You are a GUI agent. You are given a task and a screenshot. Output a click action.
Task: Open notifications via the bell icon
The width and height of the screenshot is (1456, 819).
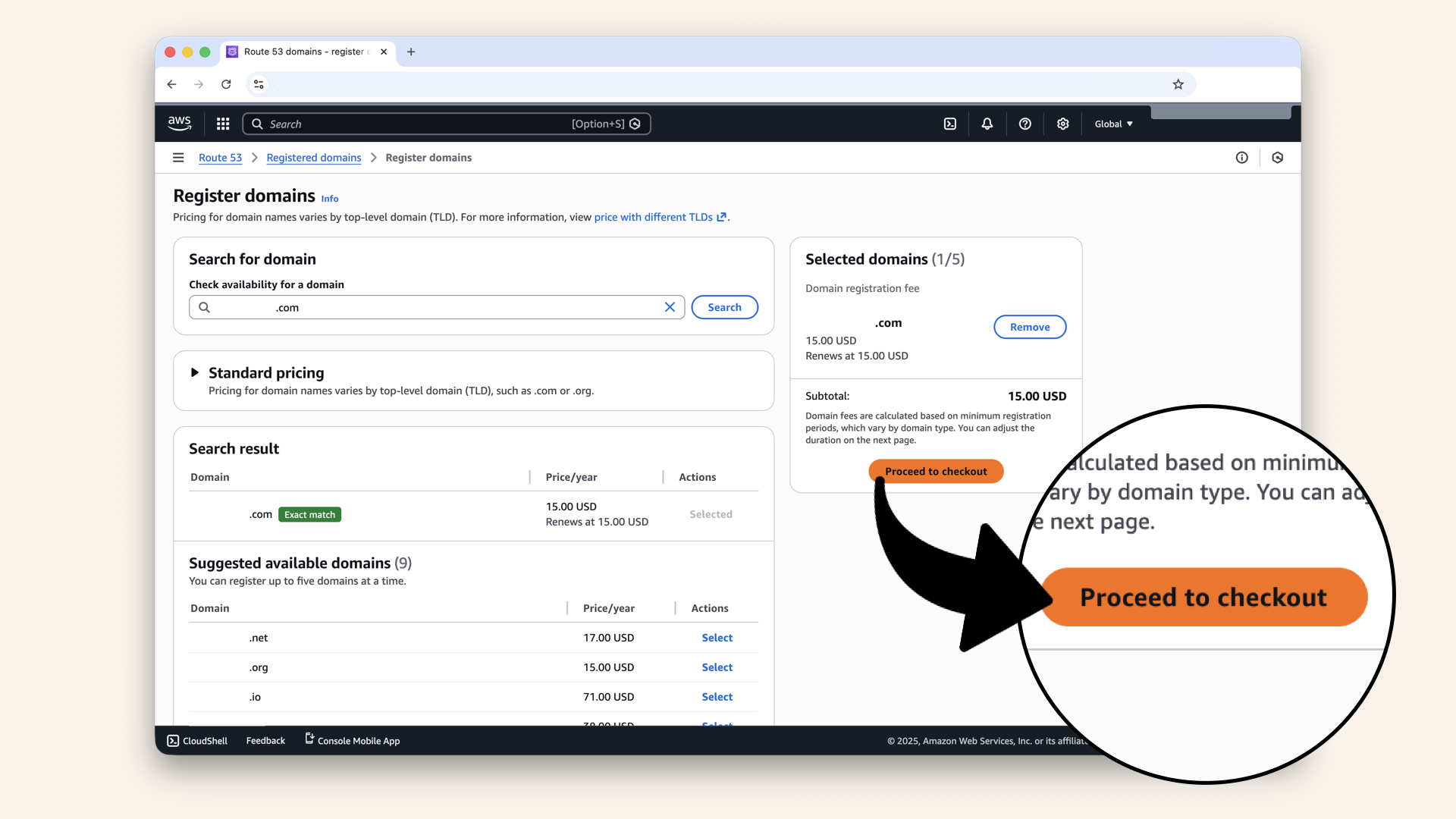[x=987, y=123]
